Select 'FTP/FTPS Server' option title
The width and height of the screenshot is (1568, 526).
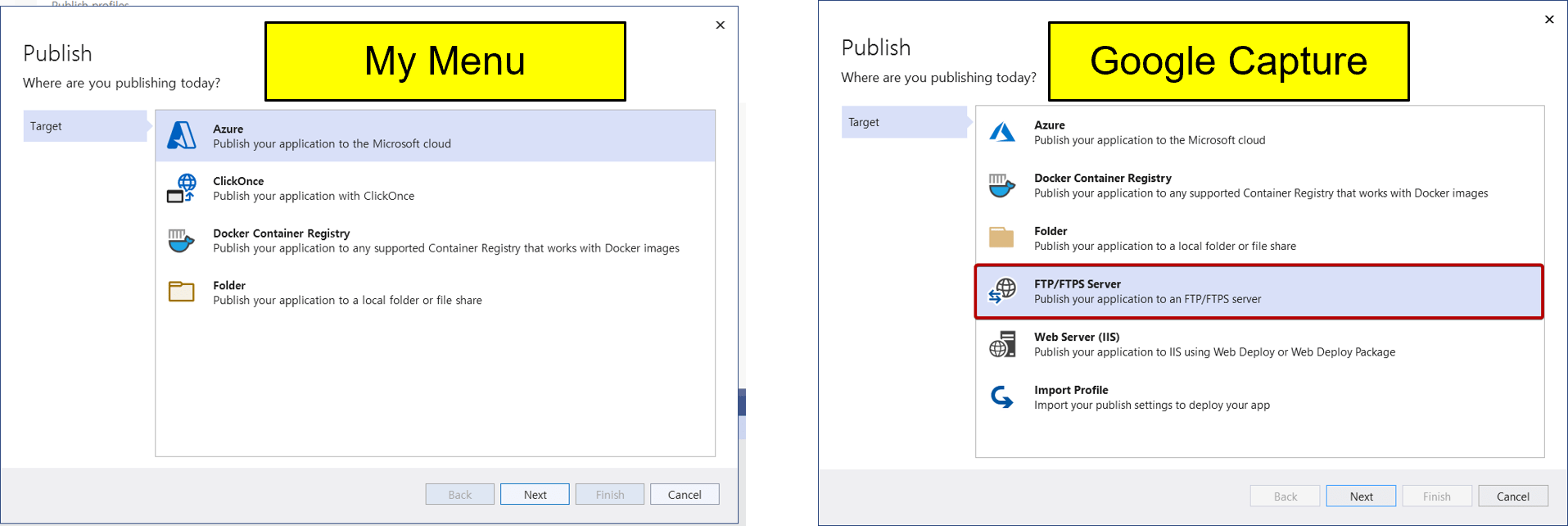[x=1078, y=284]
